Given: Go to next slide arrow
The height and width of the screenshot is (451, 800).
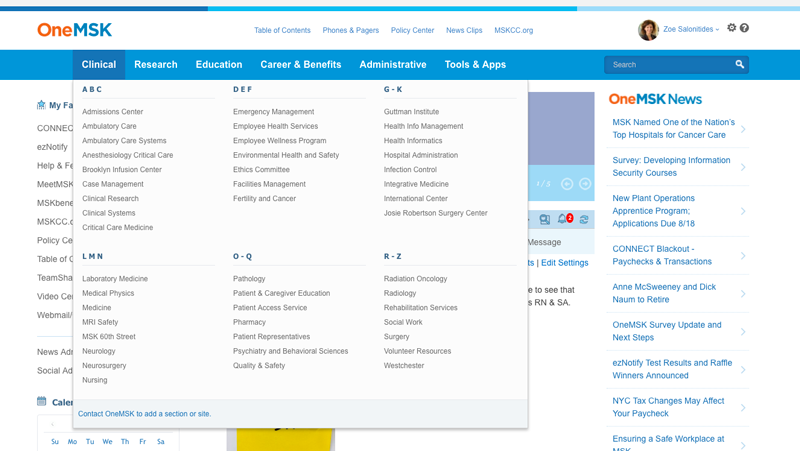Looking at the screenshot, I should (585, 184).
